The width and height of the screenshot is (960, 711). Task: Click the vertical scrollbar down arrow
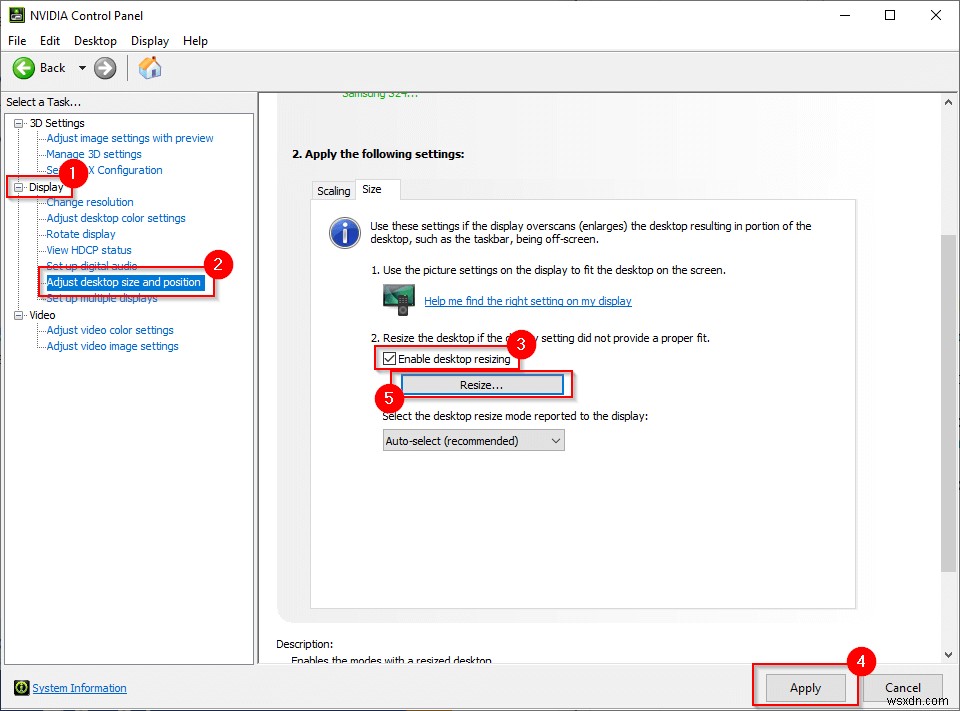948,654
